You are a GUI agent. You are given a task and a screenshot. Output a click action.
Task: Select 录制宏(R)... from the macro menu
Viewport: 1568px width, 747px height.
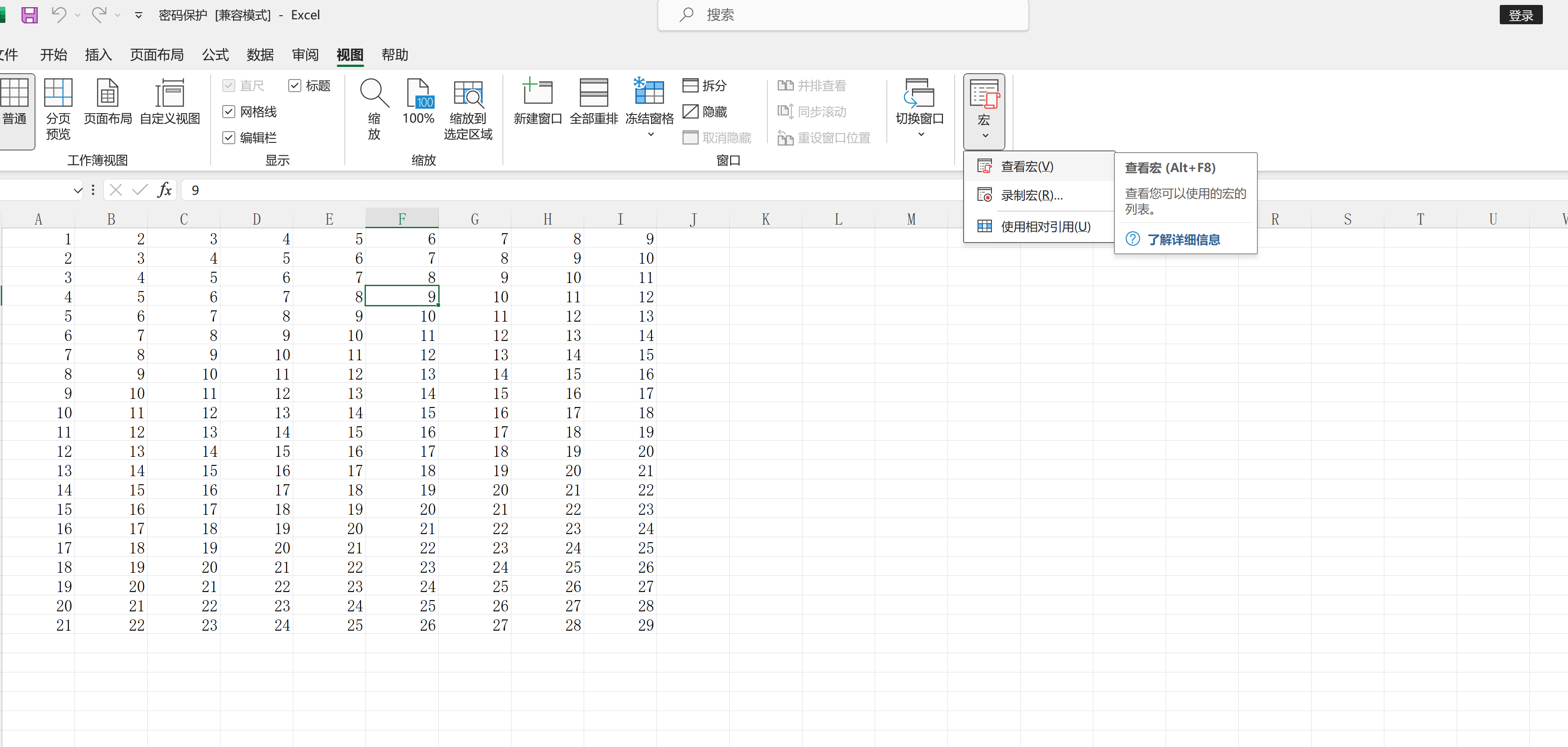coord(1039,195)
